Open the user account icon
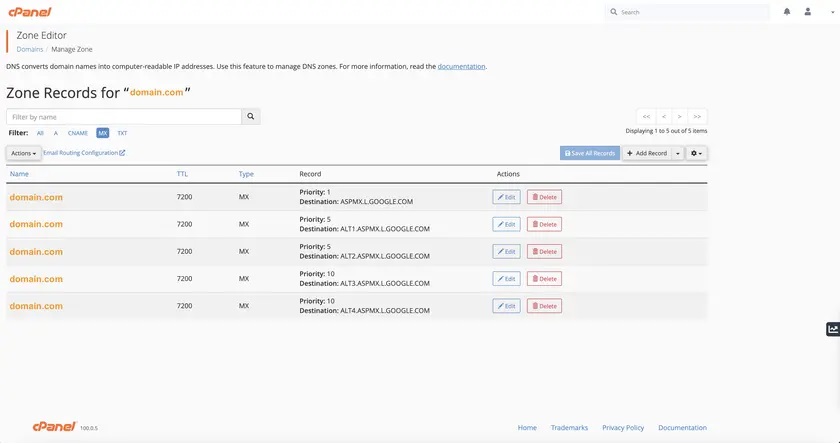This screenshot has height=444, width=840. 807,12
